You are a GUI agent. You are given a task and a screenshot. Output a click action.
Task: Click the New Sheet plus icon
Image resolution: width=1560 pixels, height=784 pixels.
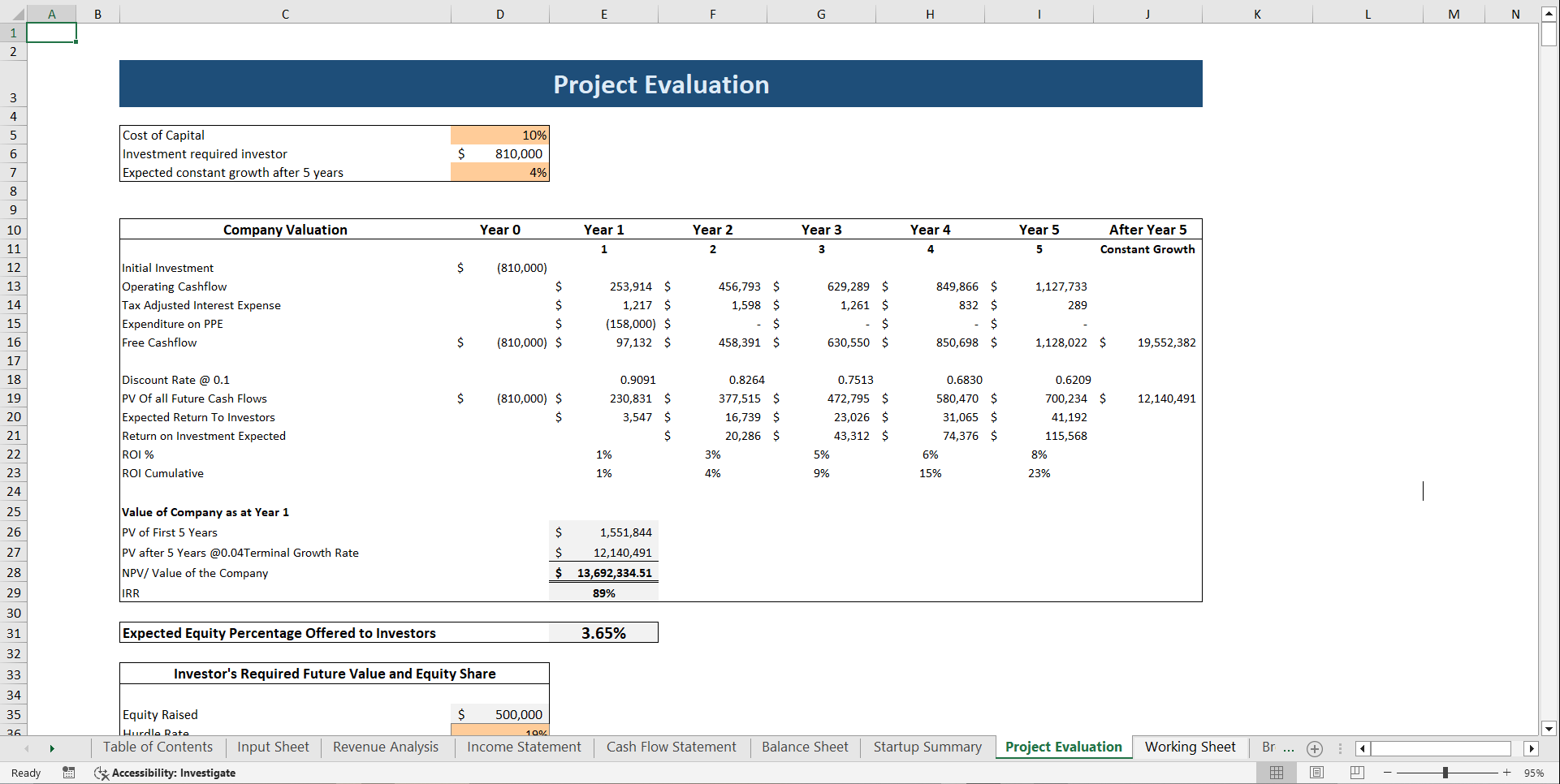pyautogui.click(x=1314, y=749)
